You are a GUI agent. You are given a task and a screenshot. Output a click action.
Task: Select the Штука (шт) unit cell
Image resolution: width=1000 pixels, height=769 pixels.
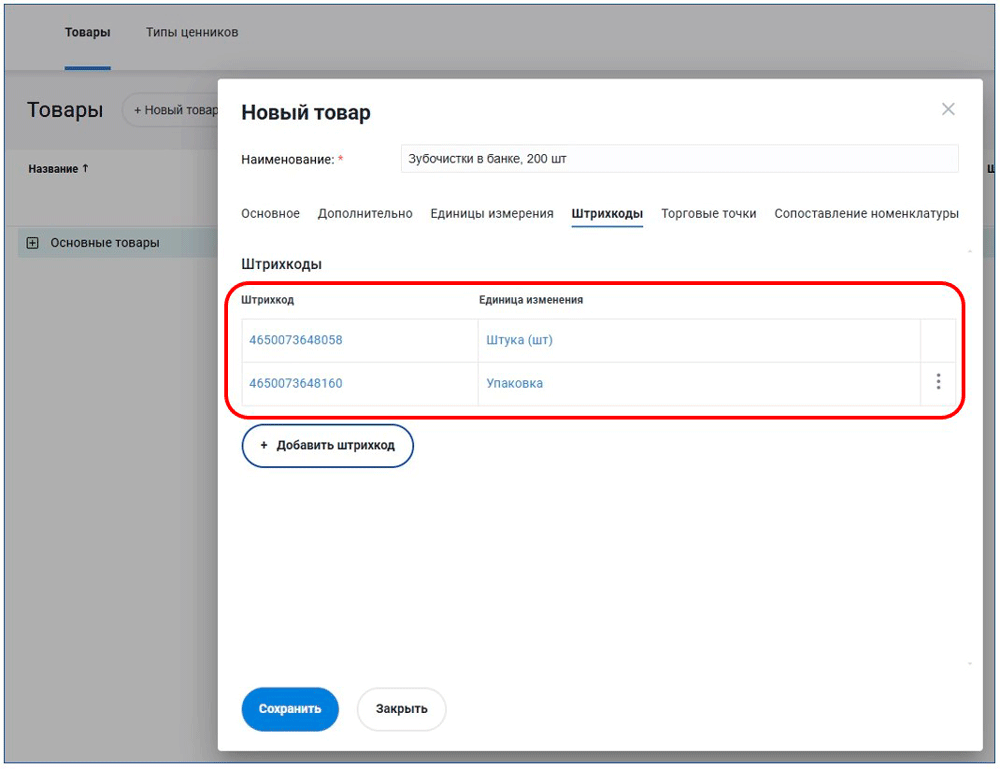pos(519,340)
